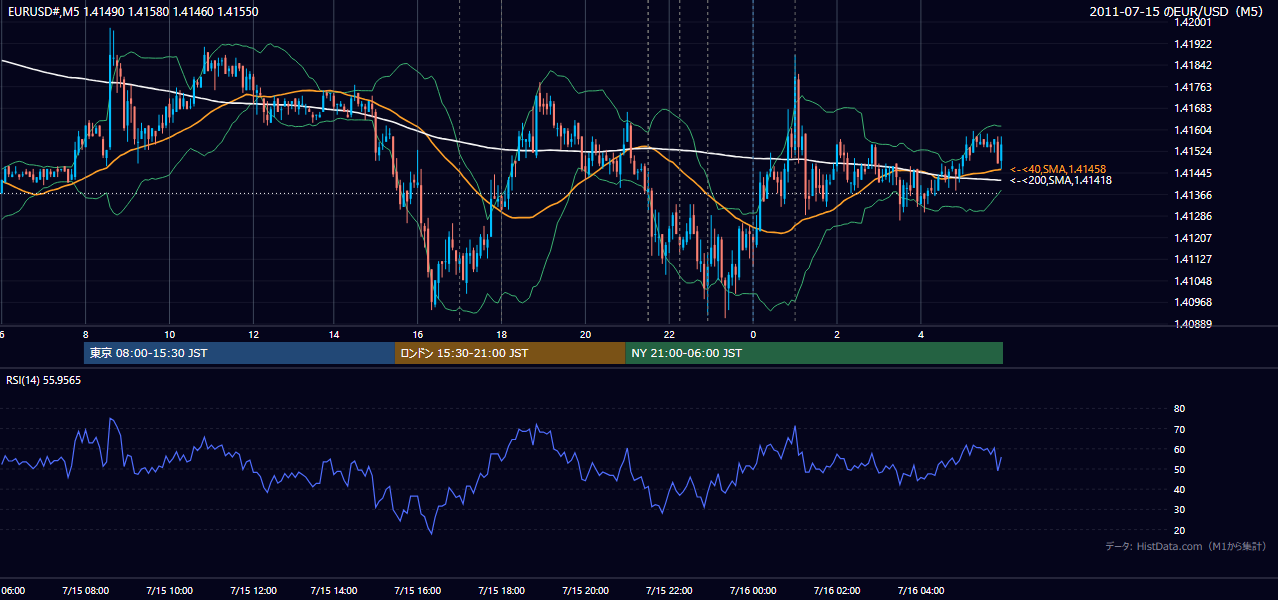The width and height of the screenshot is (1278, 600).
Task: Click the 1.41048 price axis value
Action: coord(1194,281)
